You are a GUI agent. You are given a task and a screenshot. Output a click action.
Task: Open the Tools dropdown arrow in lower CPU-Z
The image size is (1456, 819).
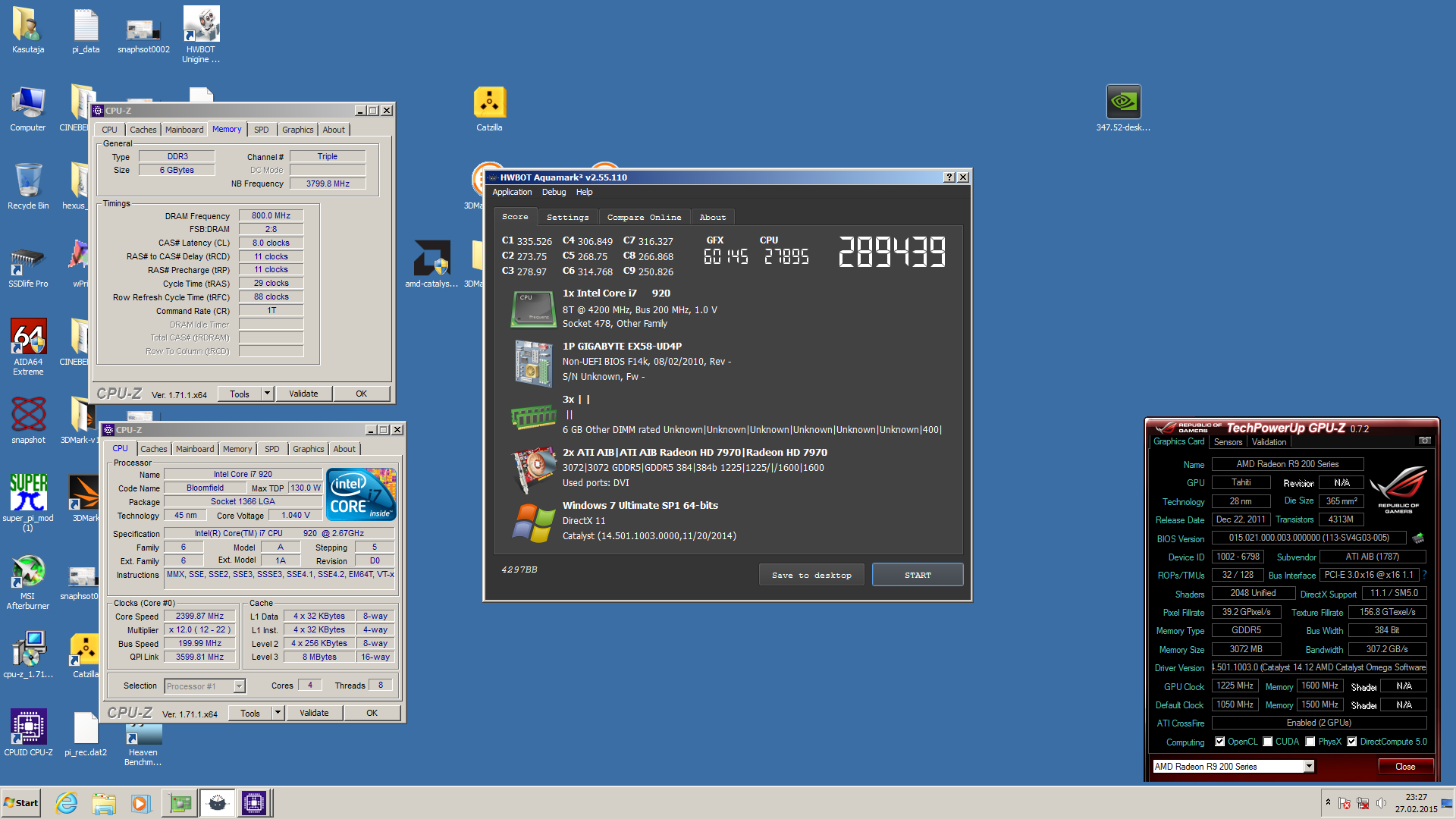pyautogui.click(x=278, y=713)
